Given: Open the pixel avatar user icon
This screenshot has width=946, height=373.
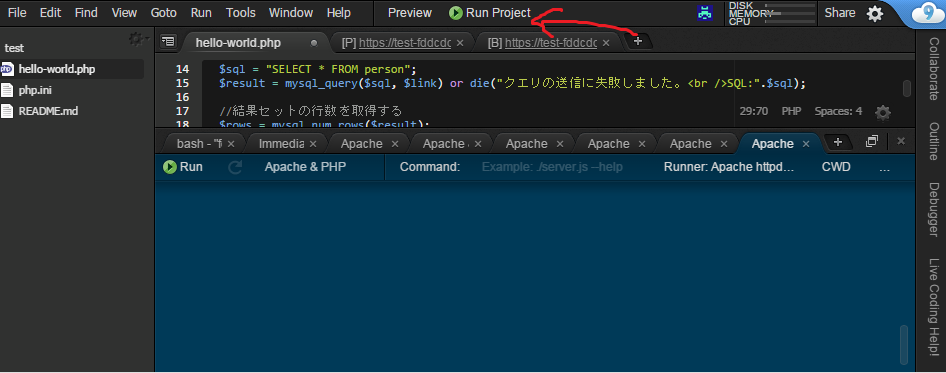Looking at the screenshot, I should [705, 13].
